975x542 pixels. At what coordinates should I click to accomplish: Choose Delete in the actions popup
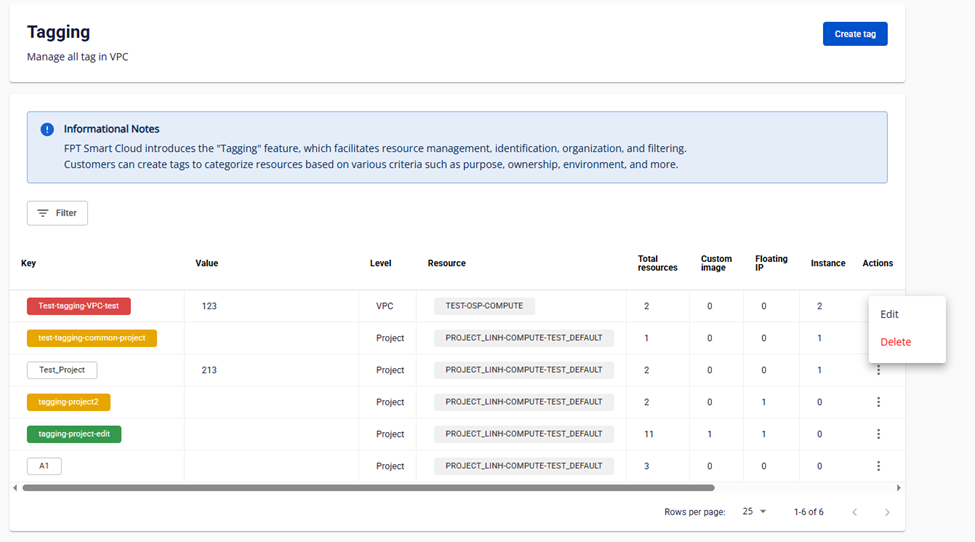coord(895,342)
